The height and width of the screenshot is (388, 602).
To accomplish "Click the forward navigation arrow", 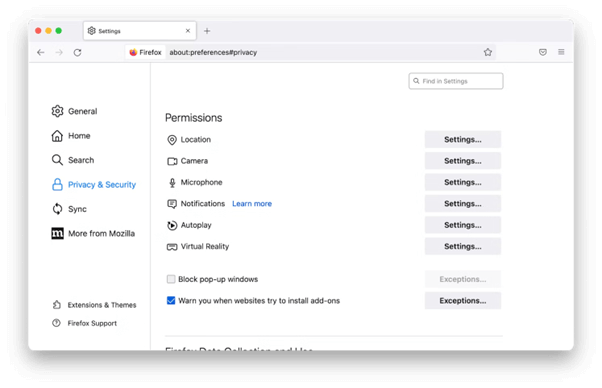I will tap(59, 52).
